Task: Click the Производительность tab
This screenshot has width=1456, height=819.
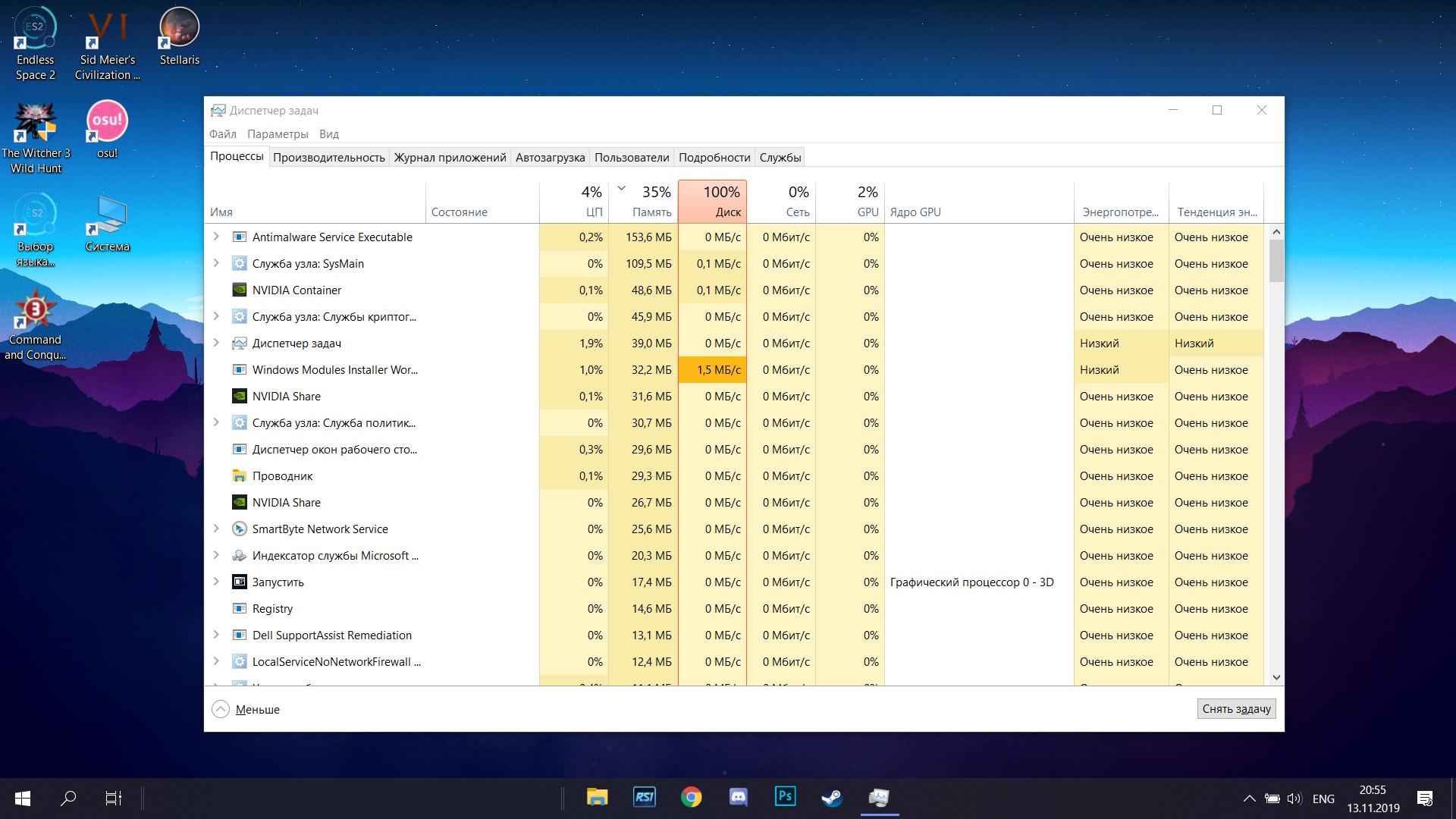Action: tap(329, 157)
